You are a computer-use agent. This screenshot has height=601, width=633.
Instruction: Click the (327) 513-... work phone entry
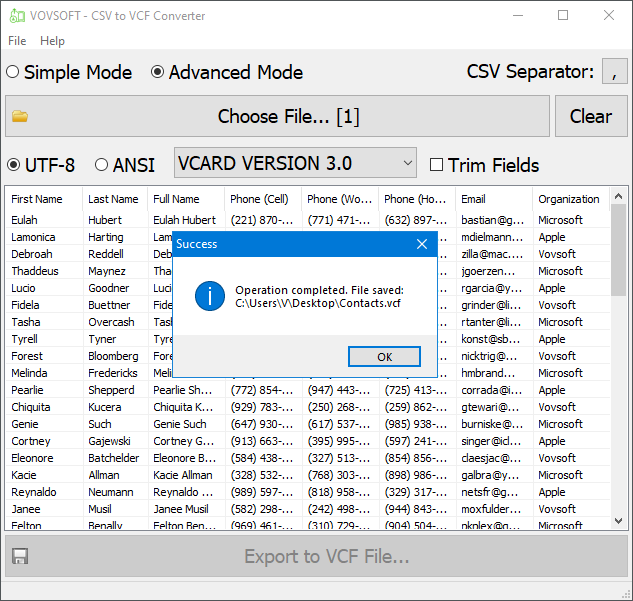coord(339,458)
